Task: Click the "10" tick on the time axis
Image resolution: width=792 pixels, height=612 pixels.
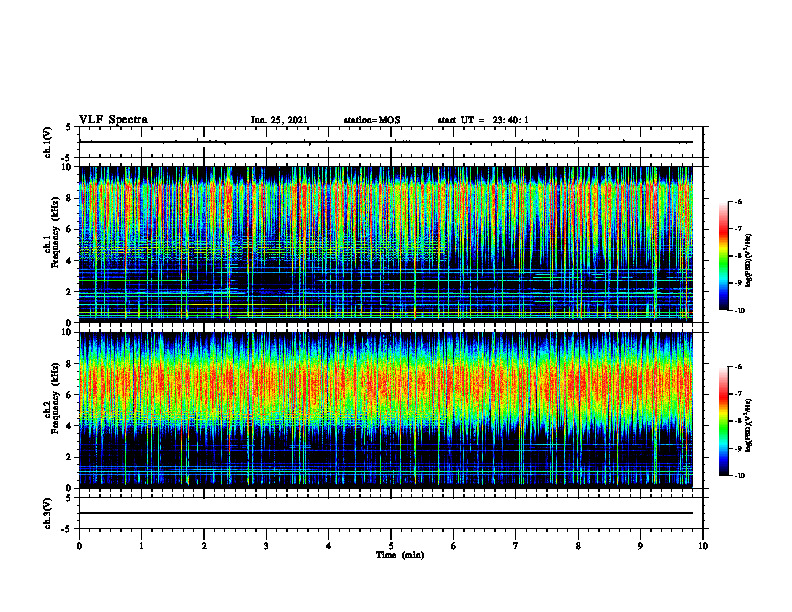Action: coord(703,546)
